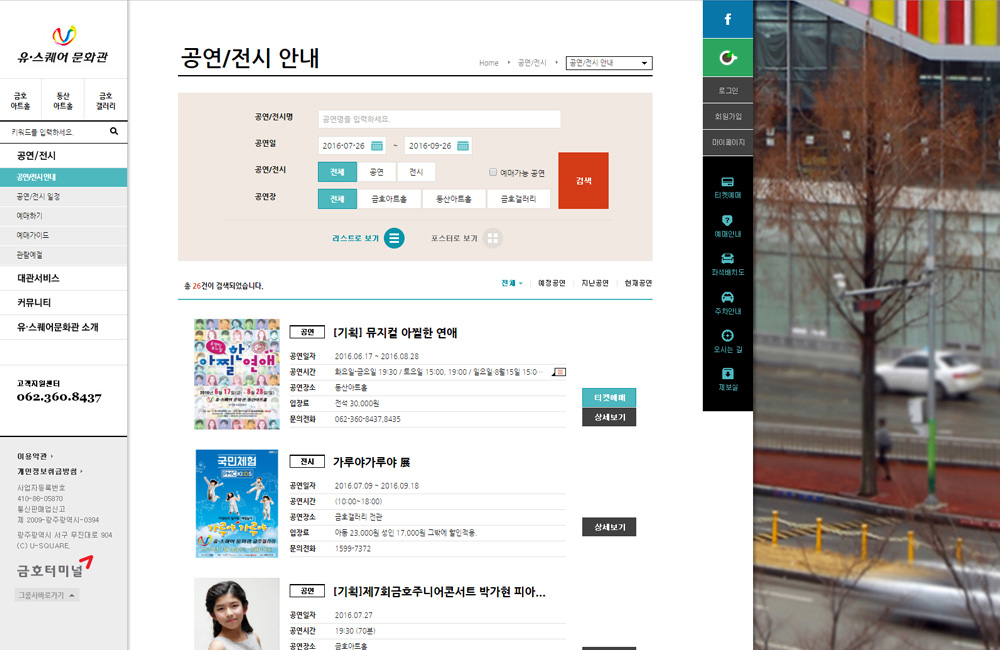Select 공연 type filter
Viewport: 1000px width, 650px height.
[377, 172]
